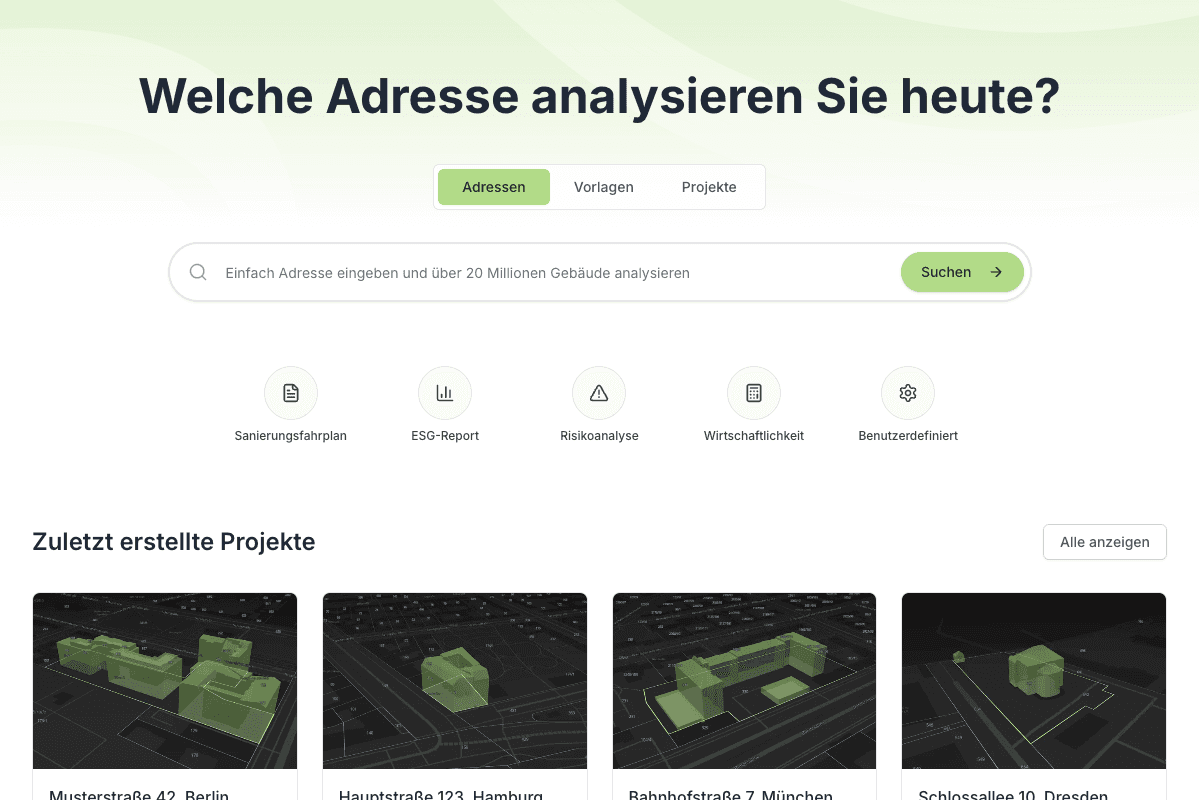Click the magnifier icon in the search bar
The image size is (1199, 800).
pos(197,271)
